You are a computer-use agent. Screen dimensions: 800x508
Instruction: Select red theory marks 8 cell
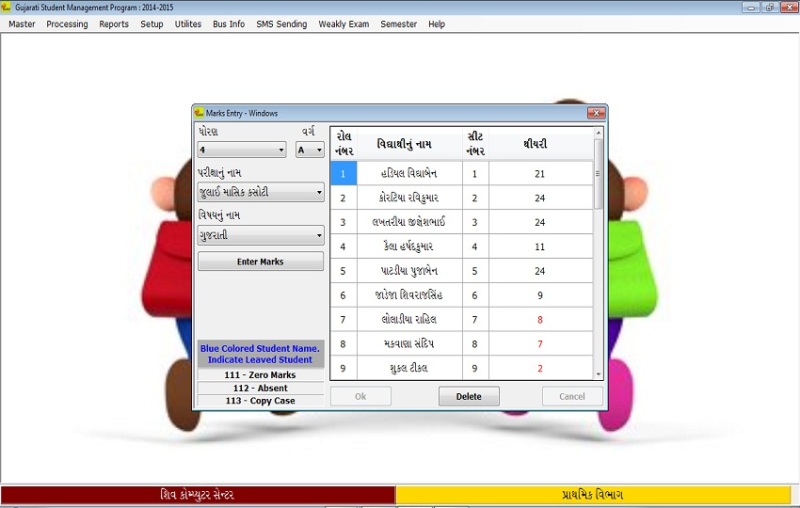[540, 319]
